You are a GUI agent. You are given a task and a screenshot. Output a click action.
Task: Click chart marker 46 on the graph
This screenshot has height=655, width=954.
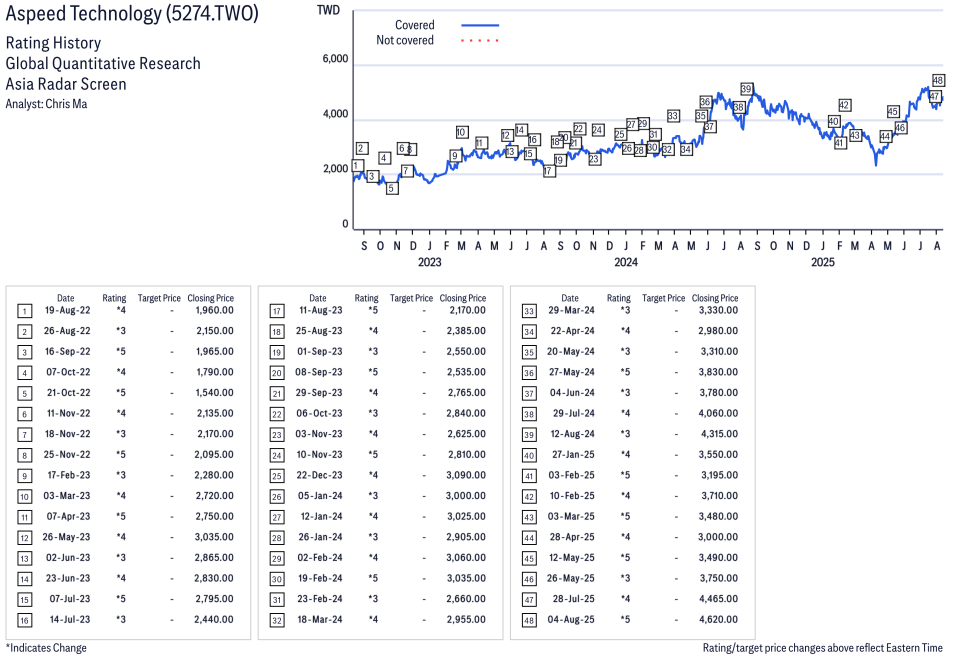[900, 128]
